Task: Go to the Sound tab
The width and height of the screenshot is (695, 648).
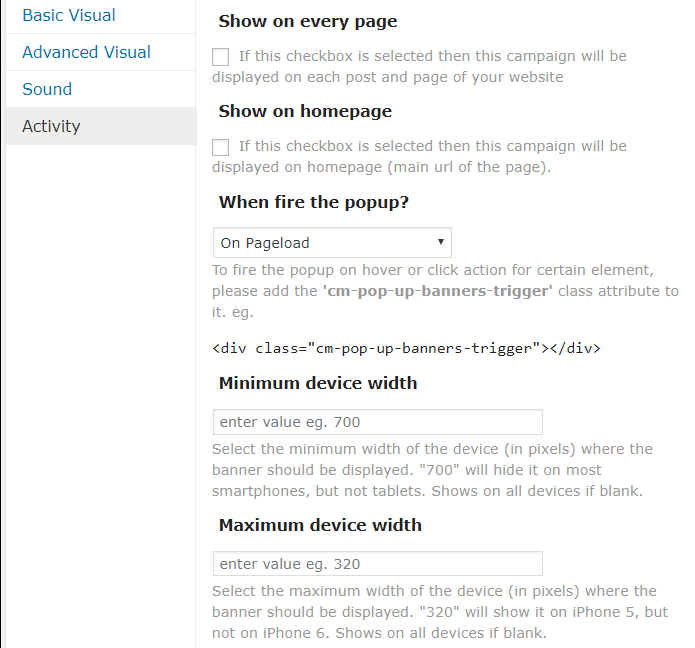Action: [x=47, y=89]
